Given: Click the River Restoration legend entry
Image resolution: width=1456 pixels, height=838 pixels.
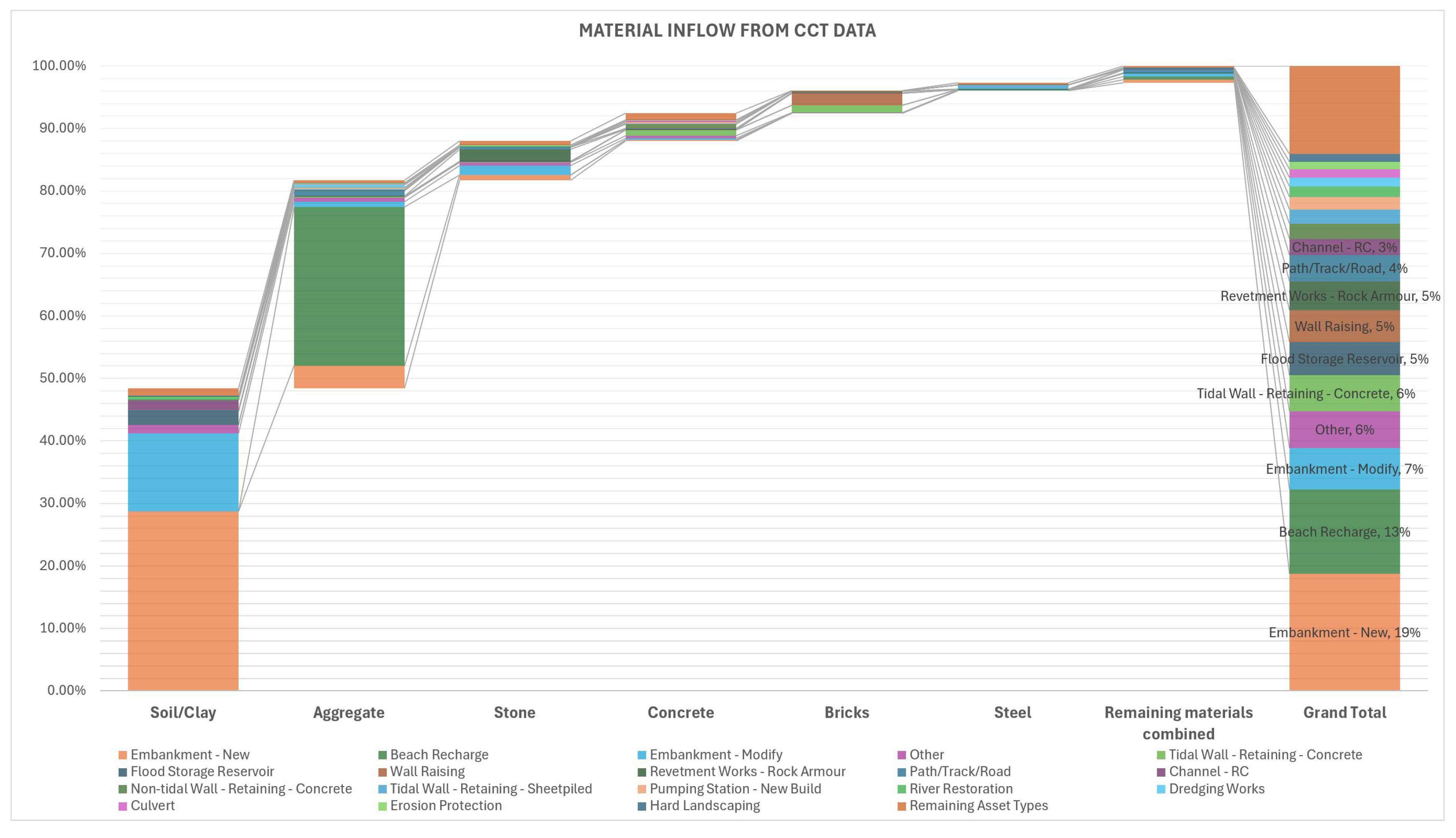Looking at the screenshot, I should (955, 789).
